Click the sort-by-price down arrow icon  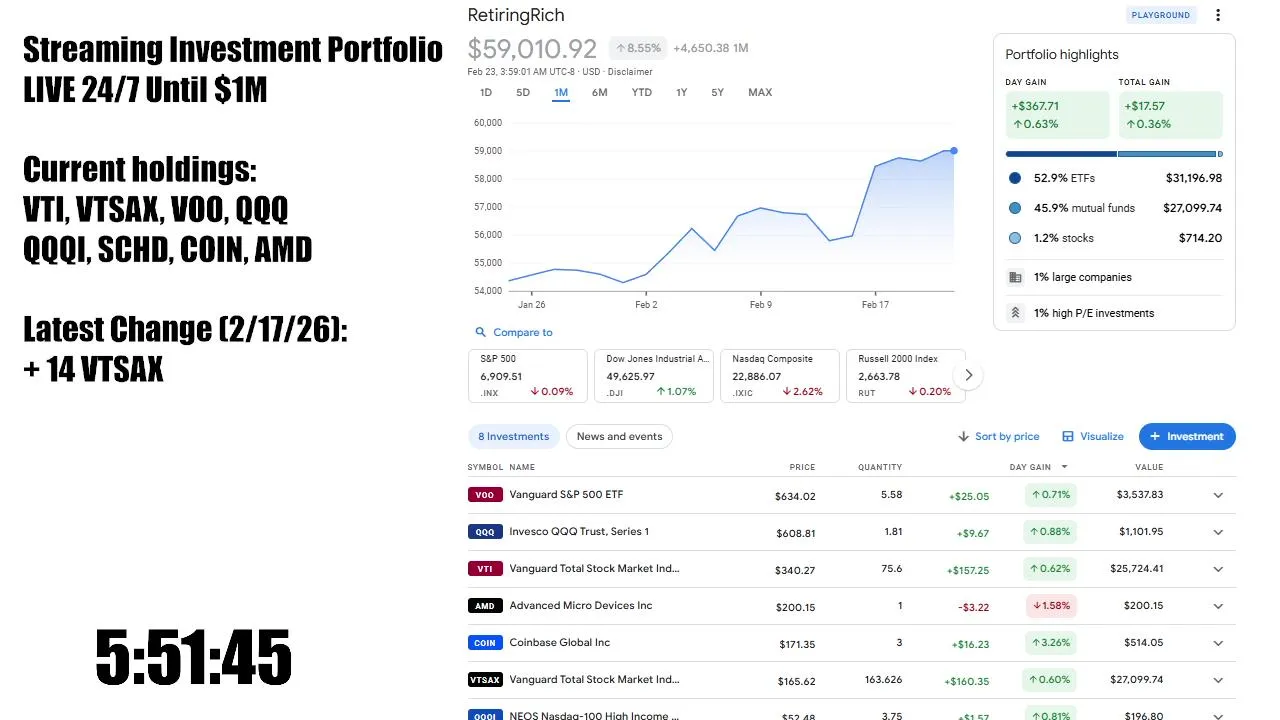click(x=964, y=437)
